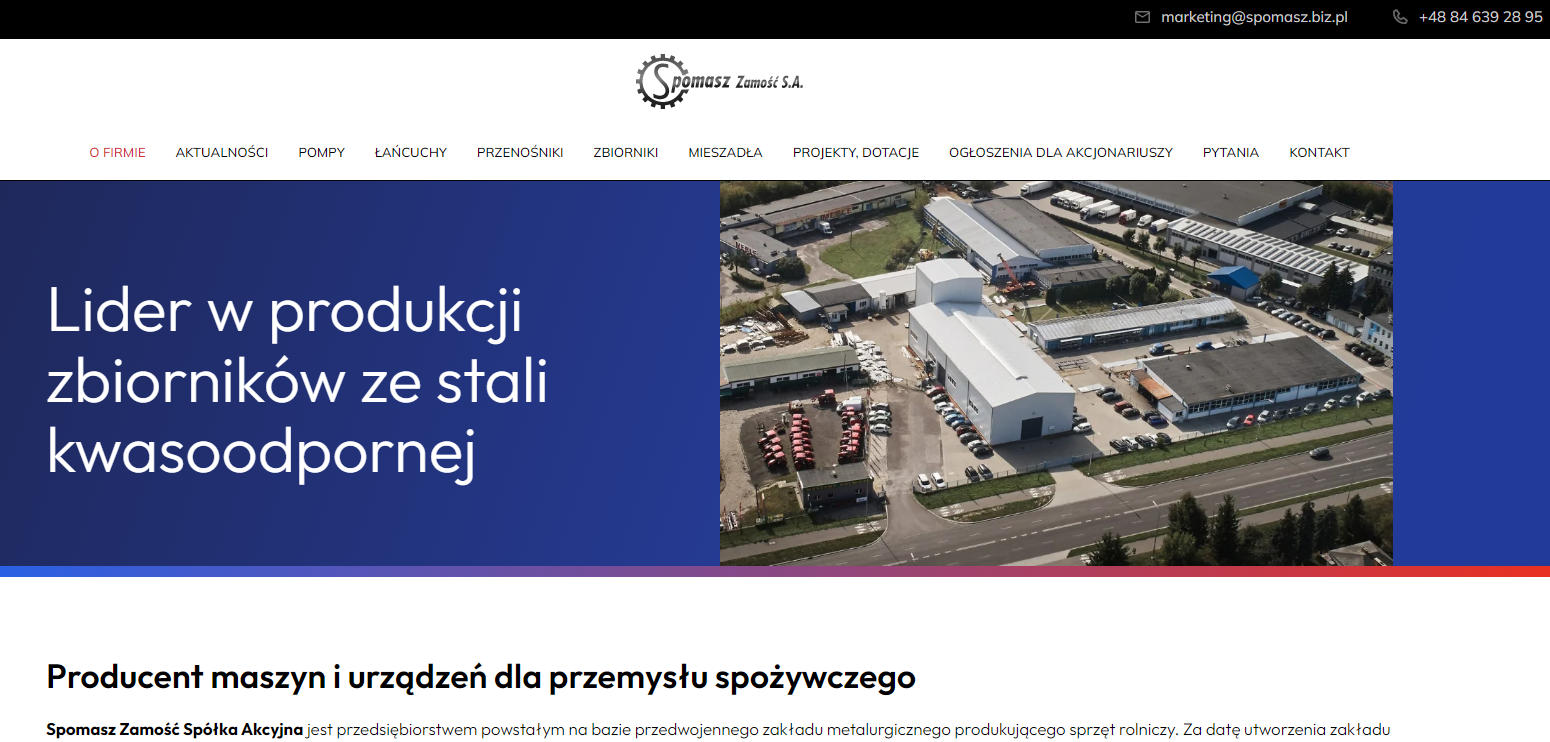Open the ZBIORNIKI menu item
This screenshot has height=742, width=1550.
pos(625,153)
